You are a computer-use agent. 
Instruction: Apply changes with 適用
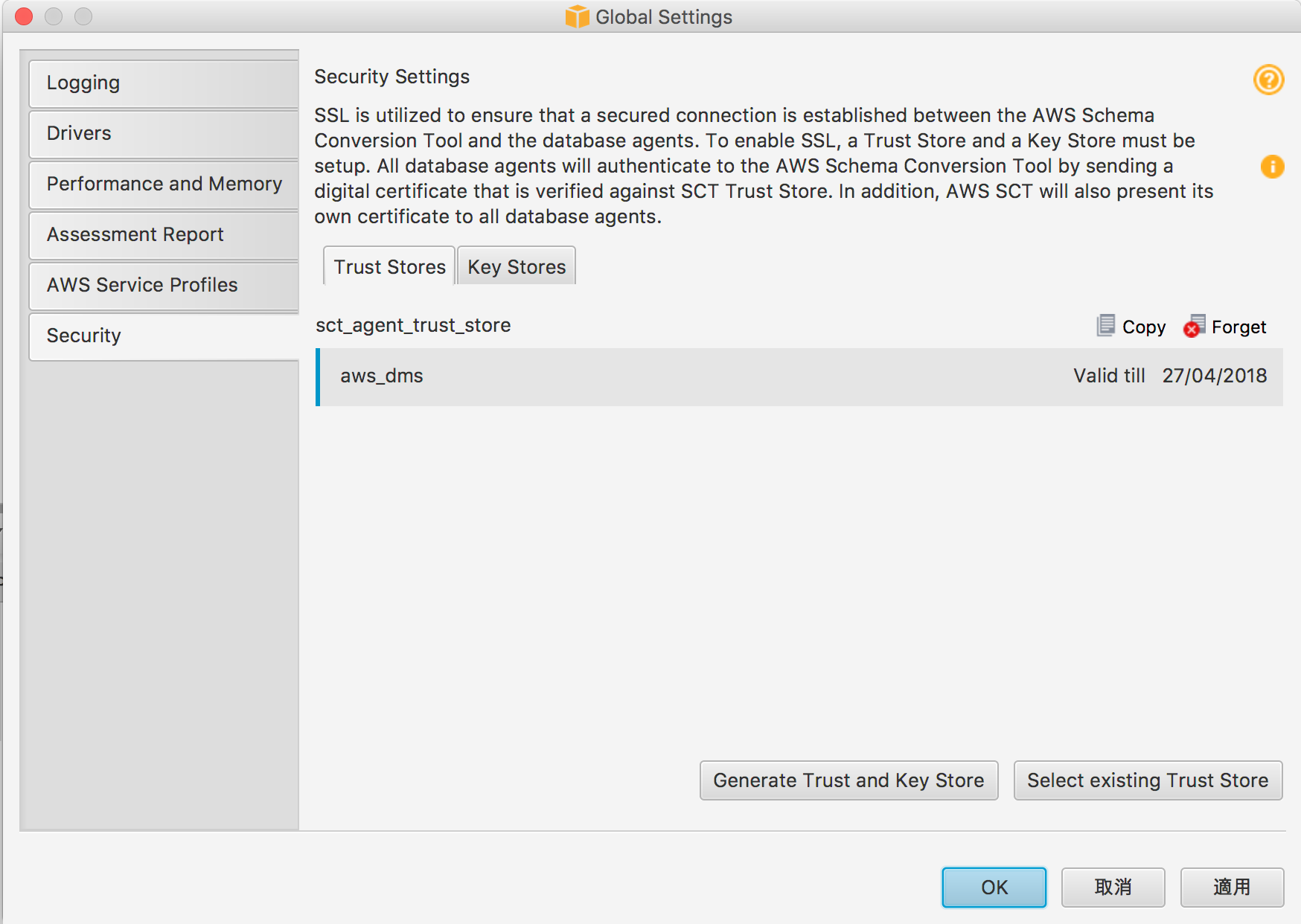pos(1231,887)
